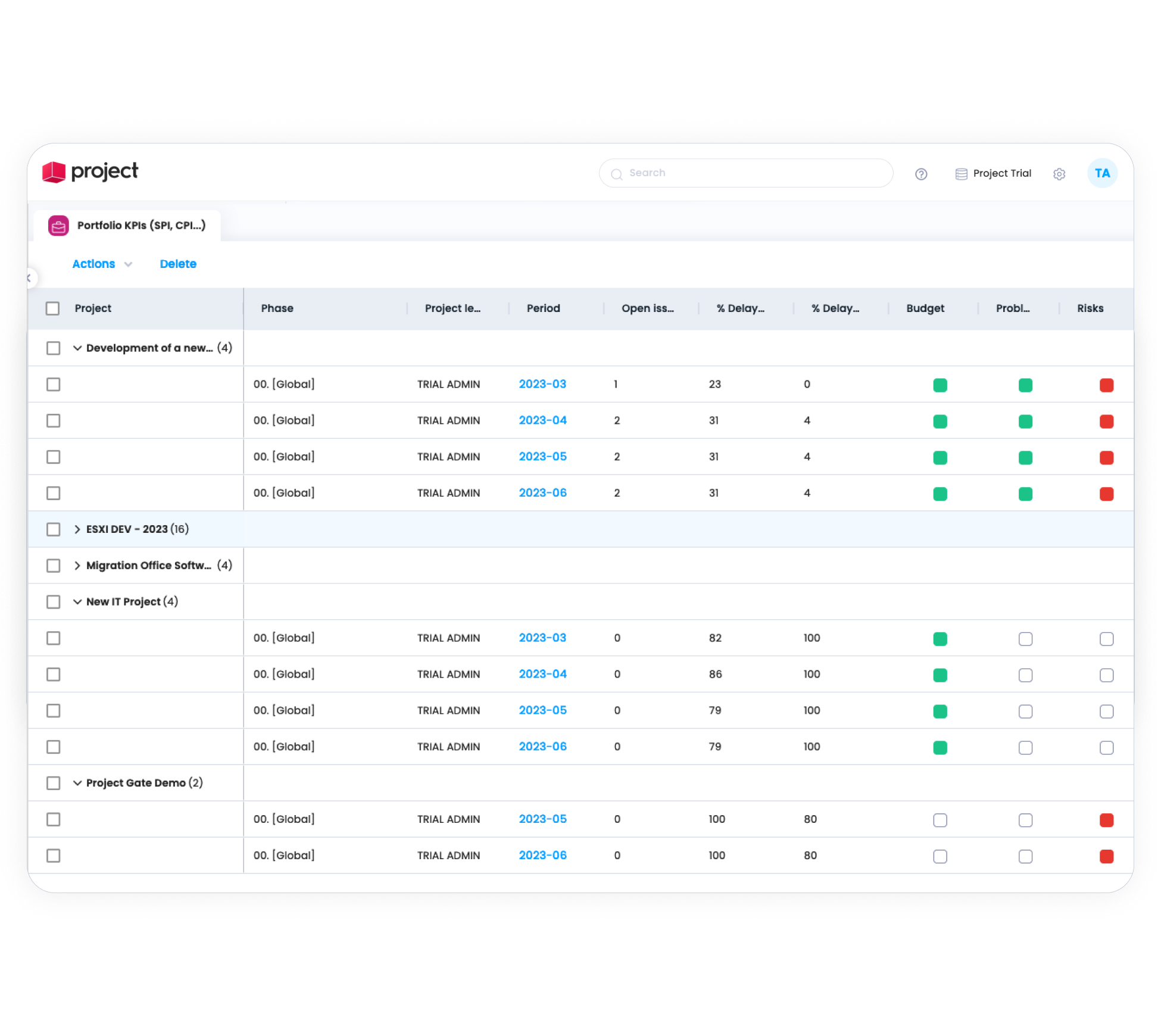Click empty Probl... indicator for New IT Project 2023-06
Viewport: 1161px width, 1036px height.
[1025, 748]
